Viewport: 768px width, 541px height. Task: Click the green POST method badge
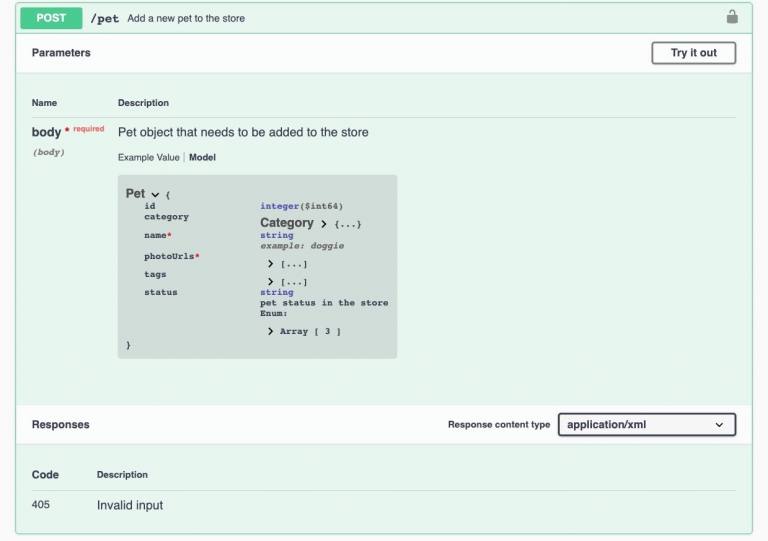click(51, 18)
